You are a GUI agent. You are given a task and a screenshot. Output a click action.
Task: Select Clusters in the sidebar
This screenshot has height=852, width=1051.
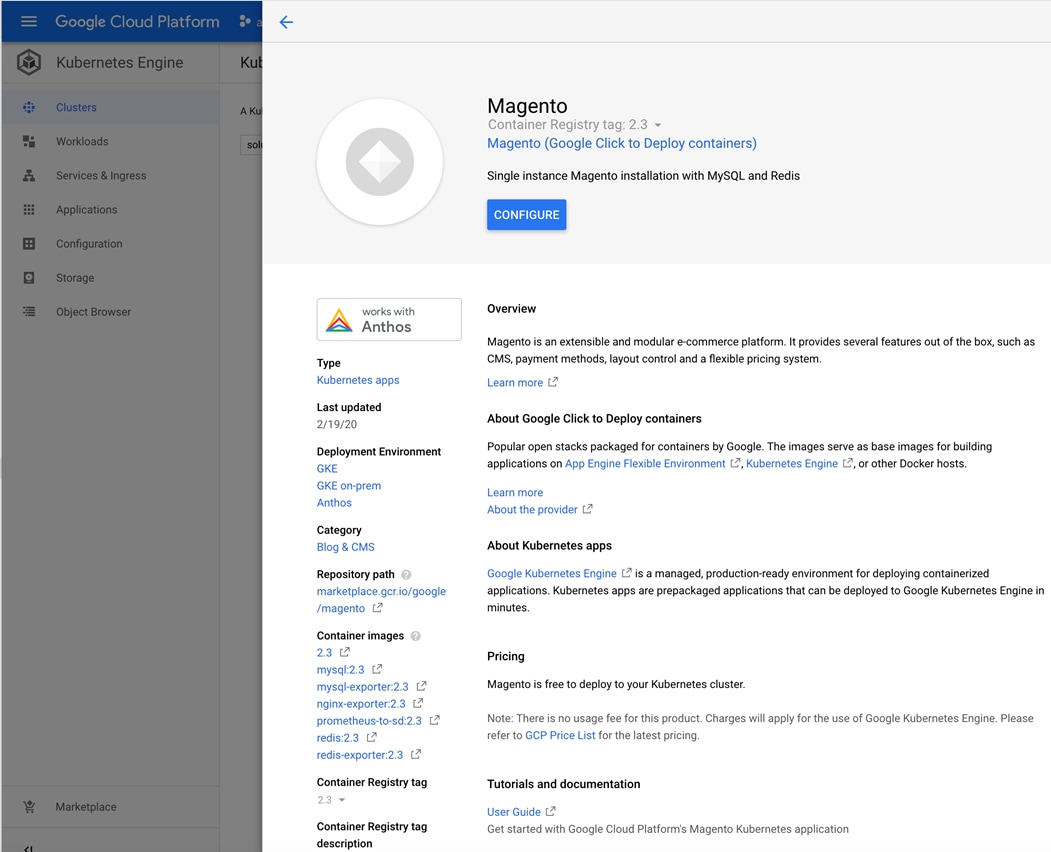click(110, 107)
